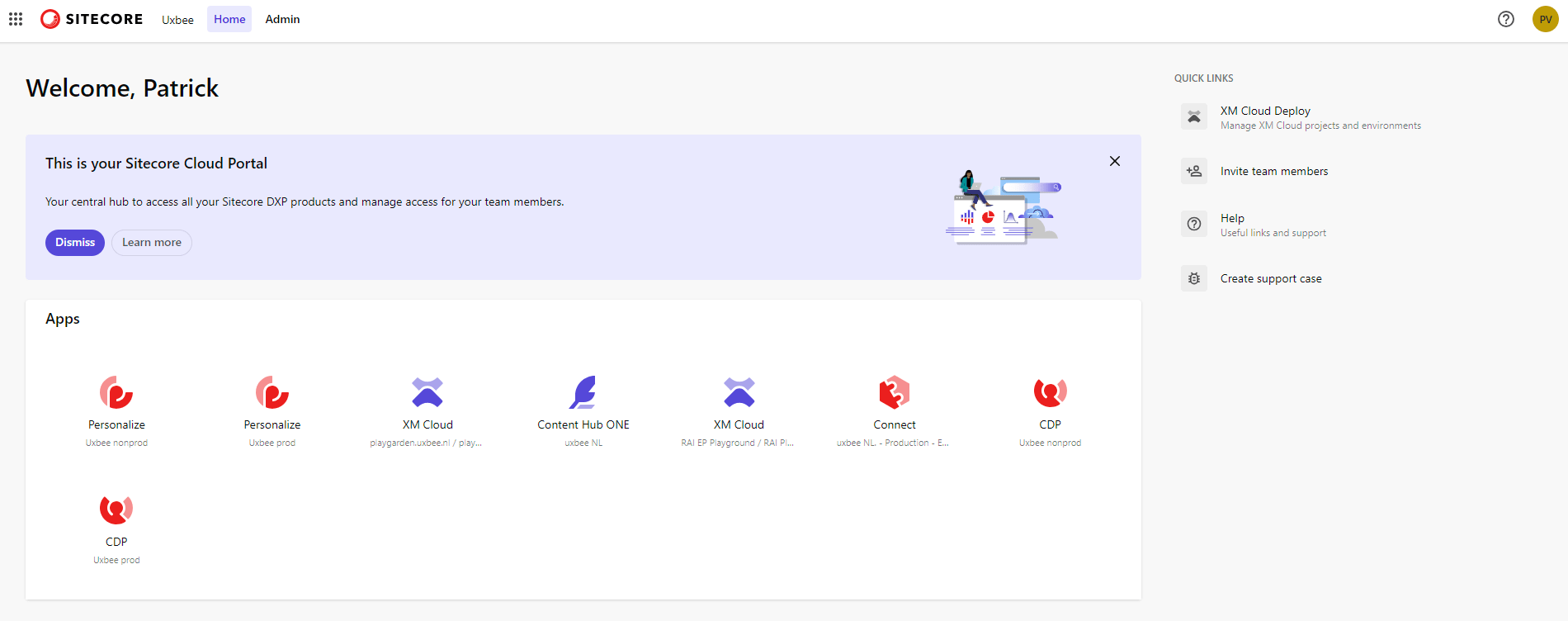Switch to the Home tab
The height and width of the screenshot is (621, 1568).
point(229,19)
